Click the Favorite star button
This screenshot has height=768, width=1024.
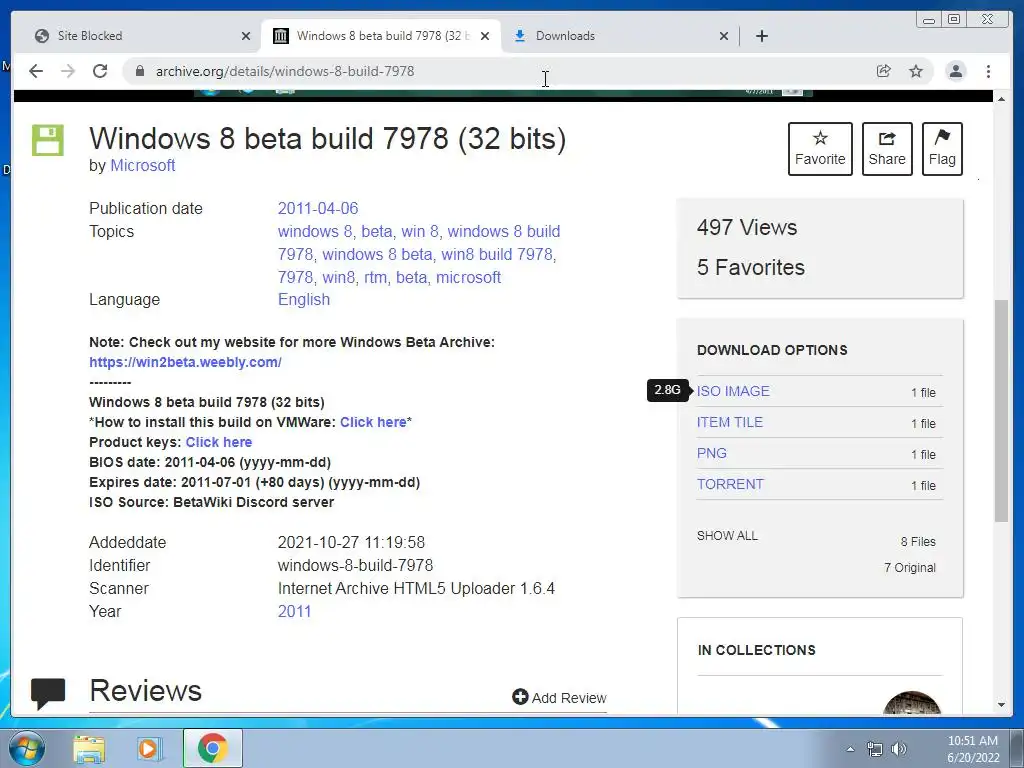coord(820,149)
